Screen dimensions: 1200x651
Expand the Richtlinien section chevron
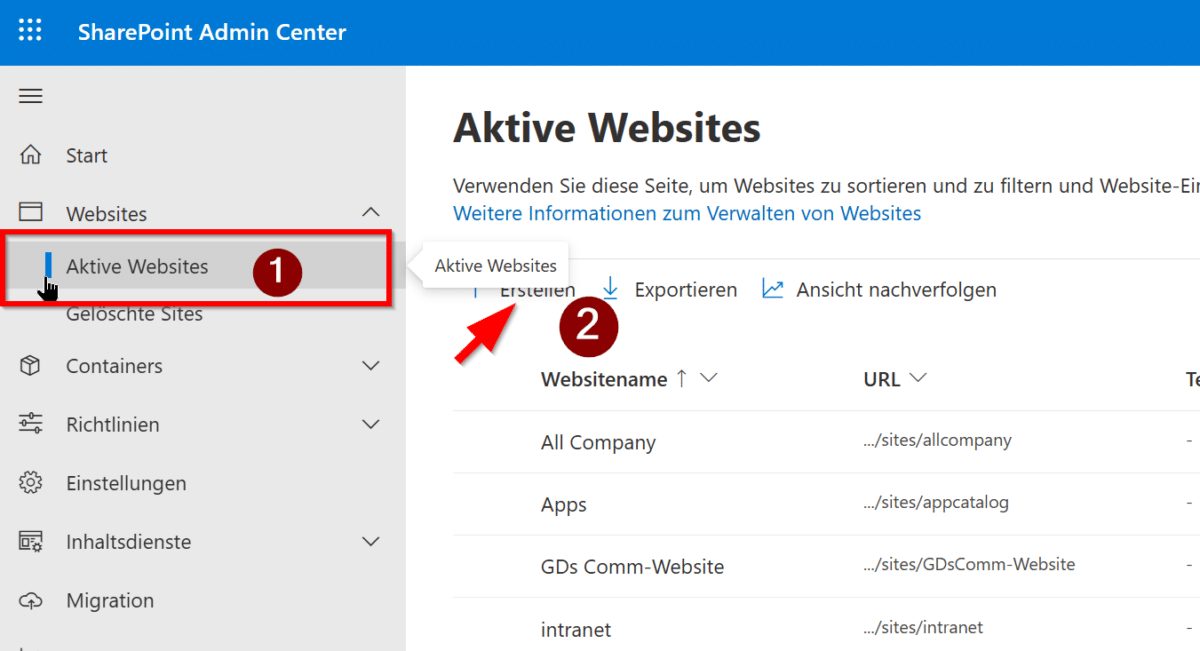pyautogui.click(x=371, y=424)
